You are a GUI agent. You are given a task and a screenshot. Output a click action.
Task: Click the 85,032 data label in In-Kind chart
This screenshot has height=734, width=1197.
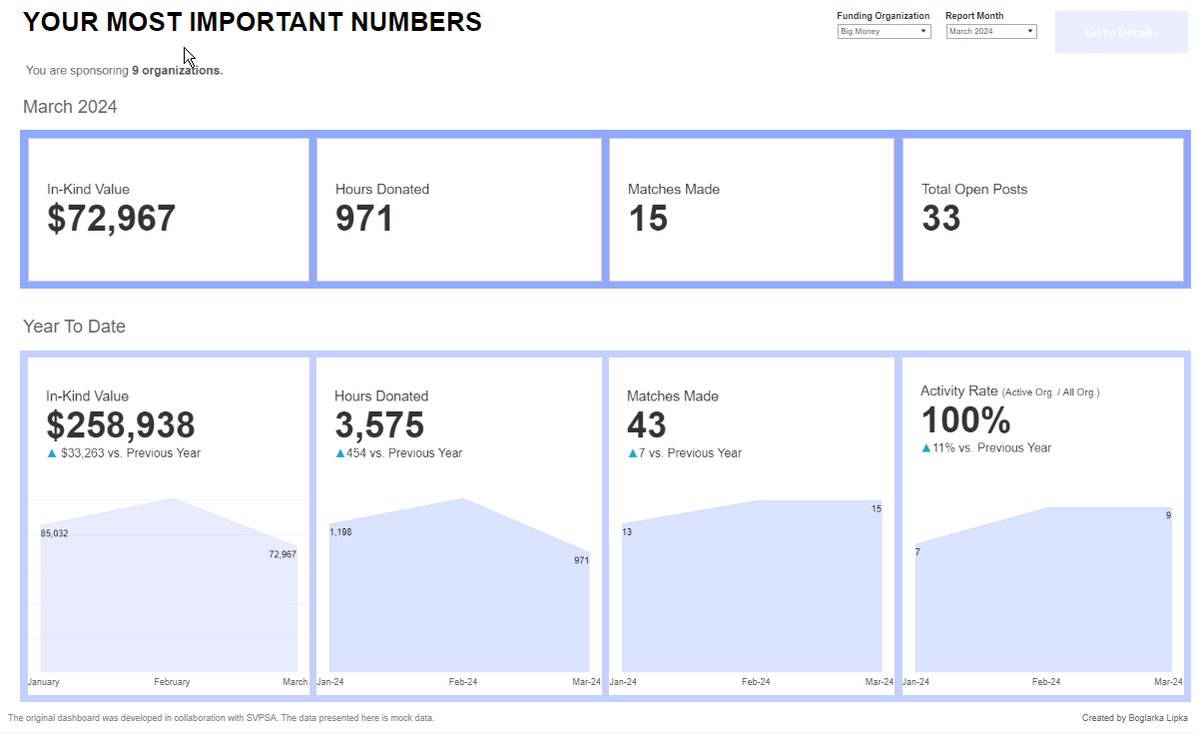tap(54, 533)
